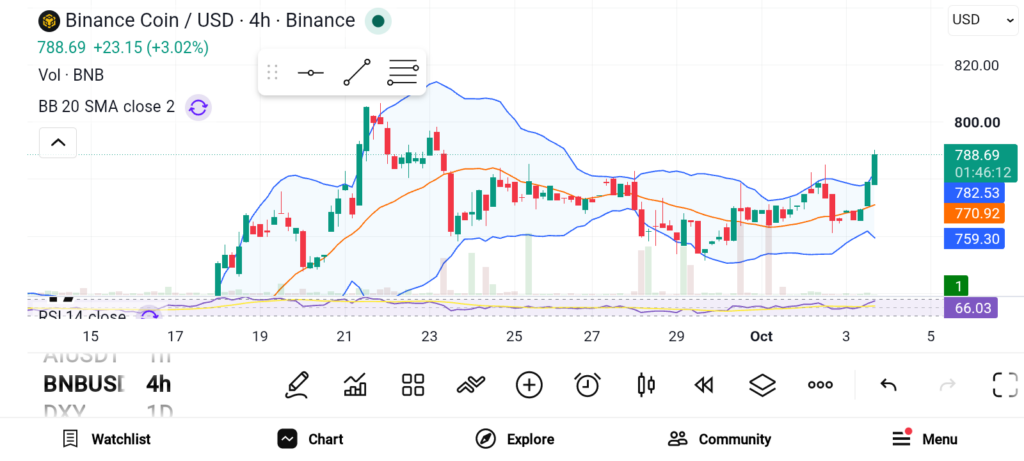The width and height of the screenshot is (1024, 461).
Task: Click the RSI 14 close label
Action: pos(82,316)
